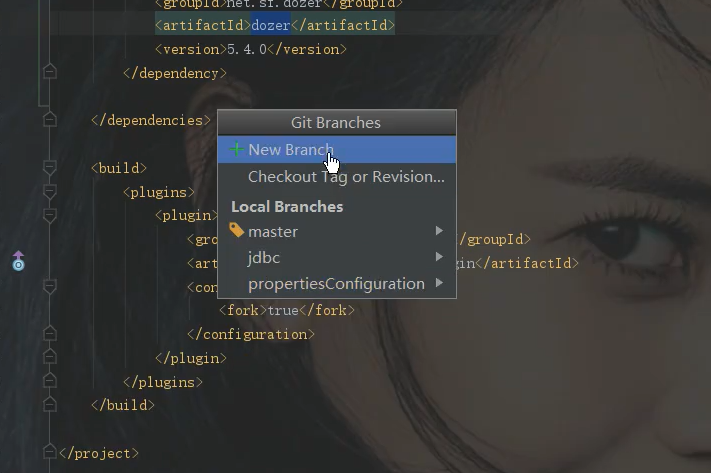The width and height of the screenshot is (711, 473).
Task: Click the </project> closing tag
Action: pyautogui.click(x=99, y=453)
